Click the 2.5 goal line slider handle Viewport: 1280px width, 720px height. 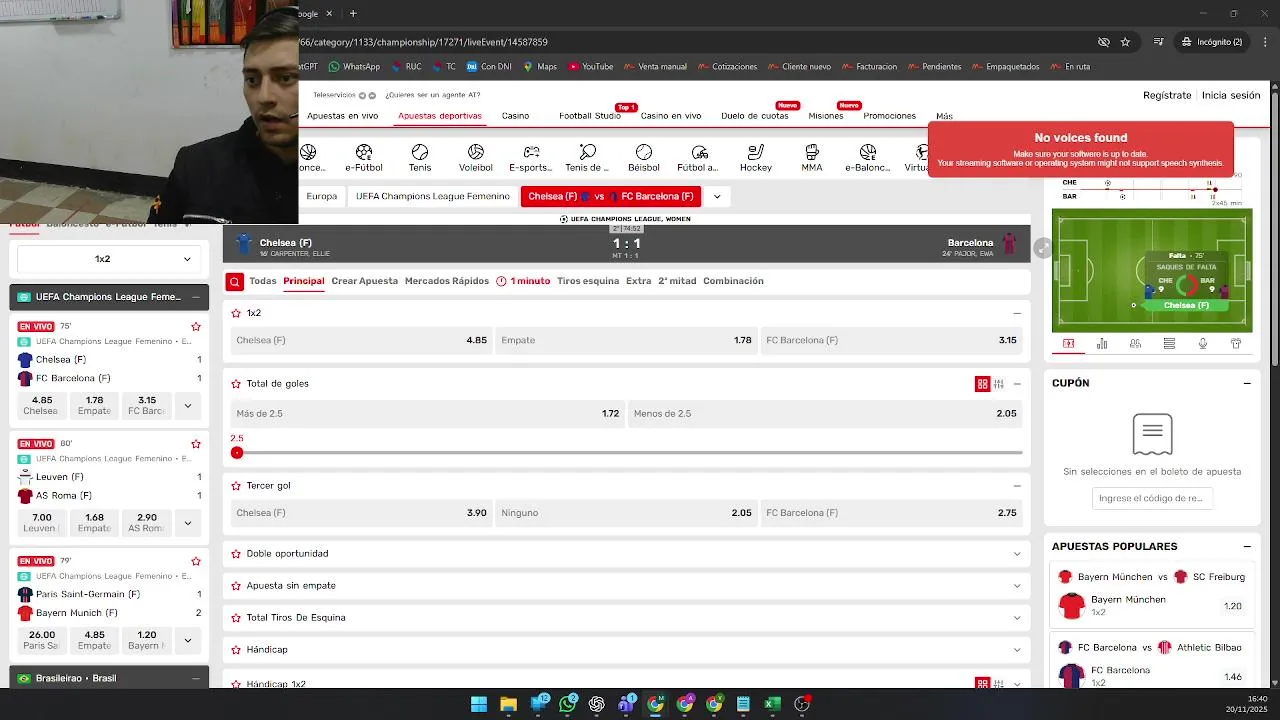237,453
